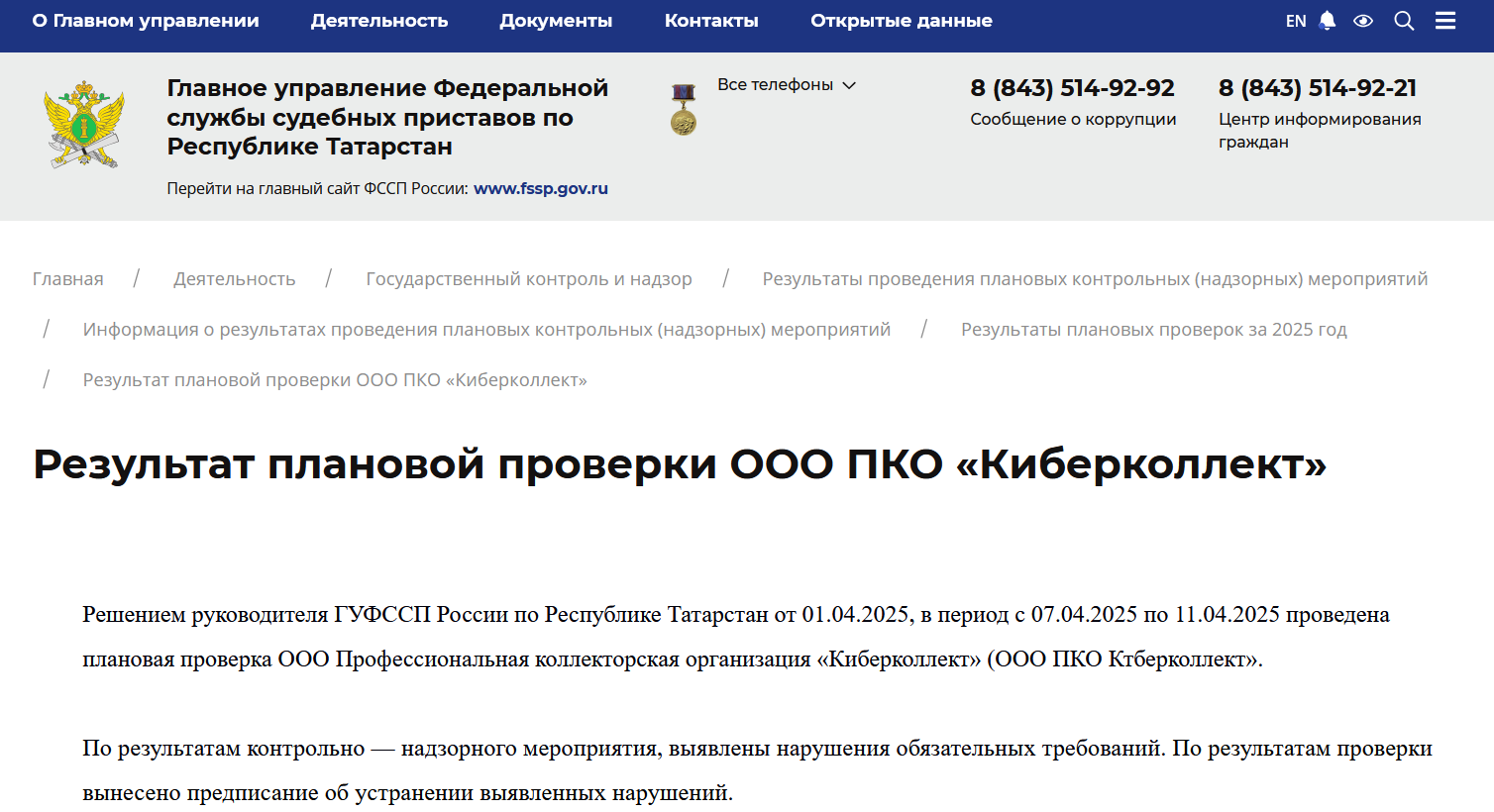Screen dimensions: 1494x812
Task: Switch language to EN
Action: (1296, 21)
